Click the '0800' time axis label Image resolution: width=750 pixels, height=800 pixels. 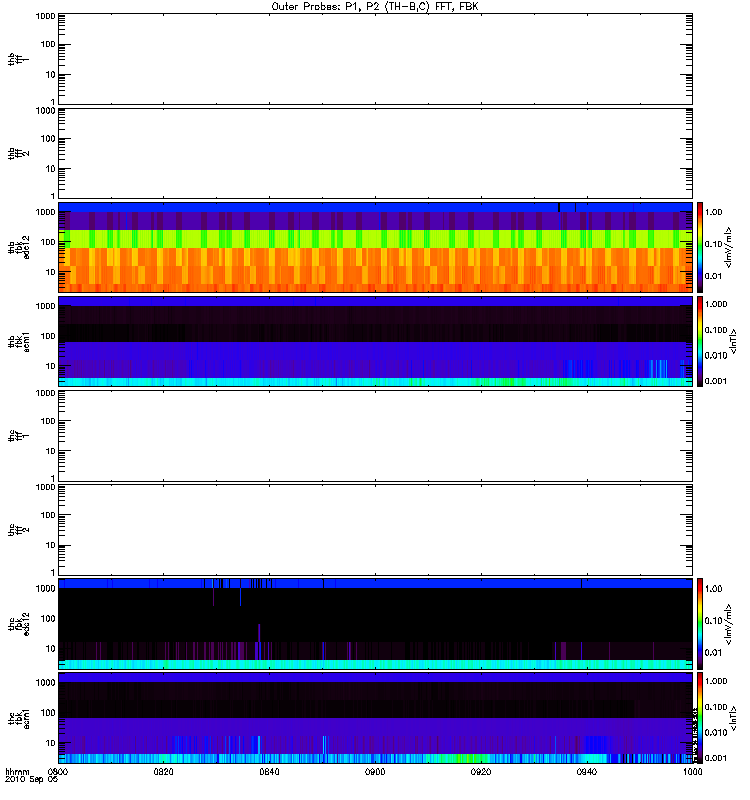pyautogui.click(x=58, y=772)
